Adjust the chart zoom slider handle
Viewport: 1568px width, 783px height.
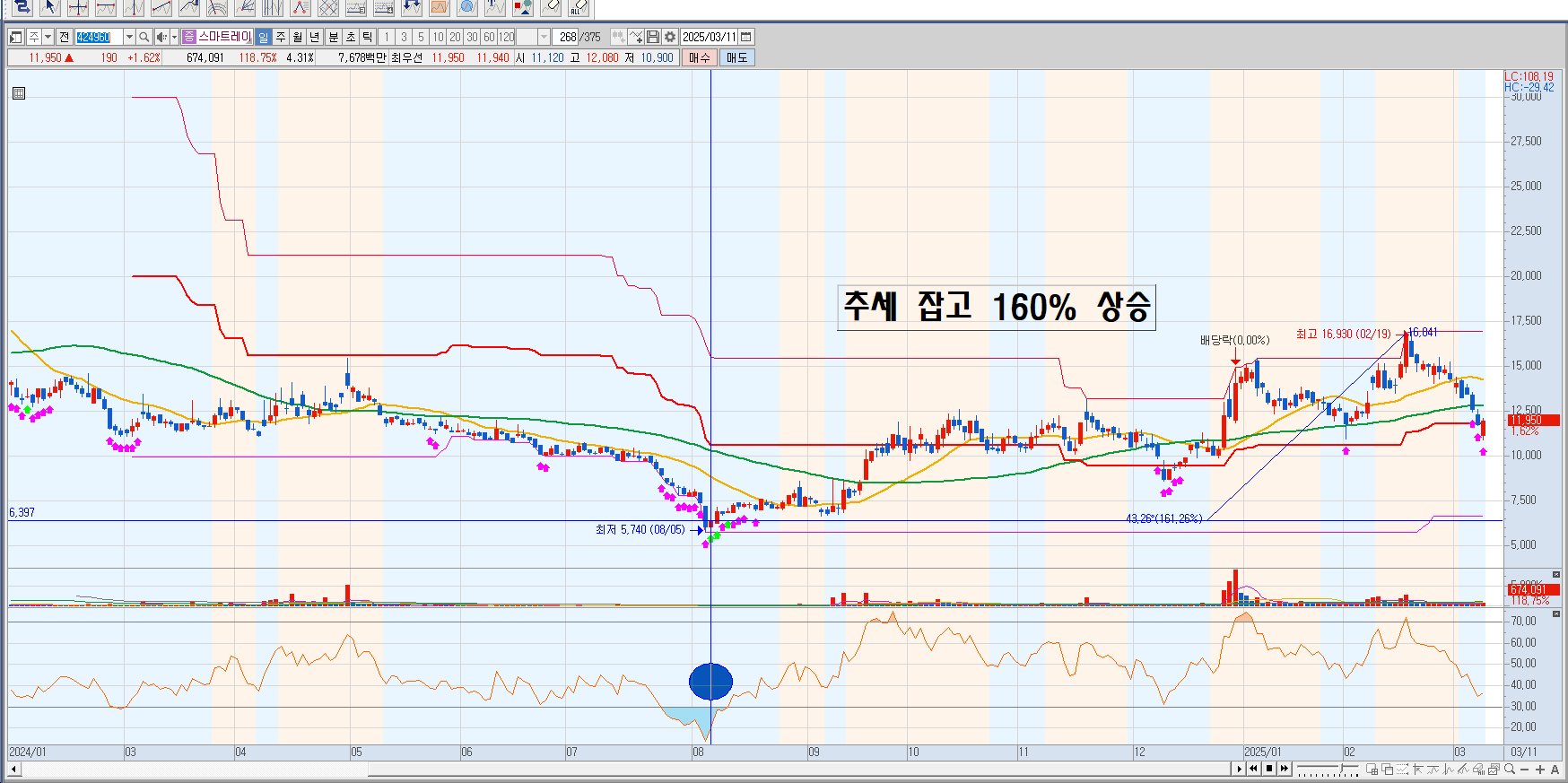(x=1341, y=768)
